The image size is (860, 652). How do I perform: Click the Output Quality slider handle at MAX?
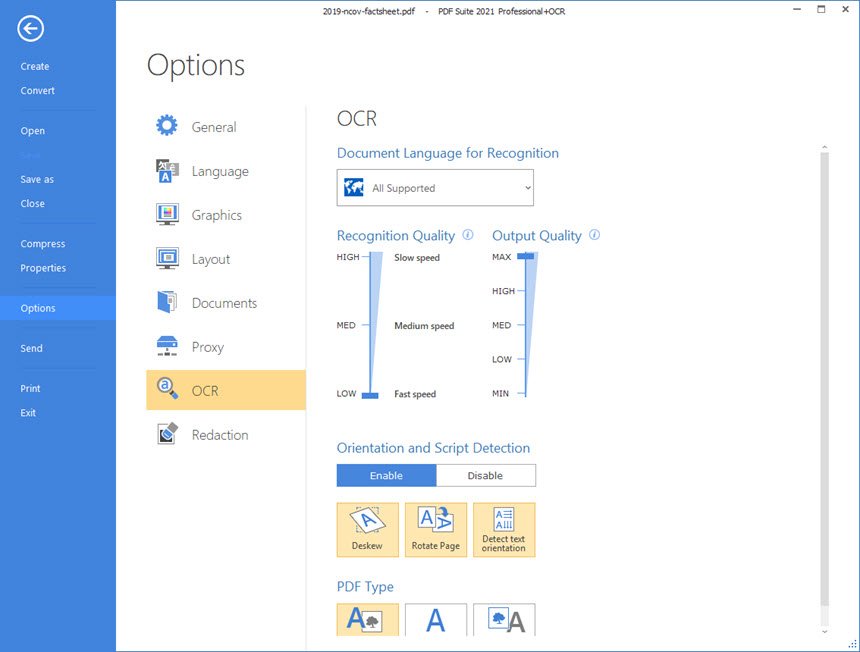[525, 256]
